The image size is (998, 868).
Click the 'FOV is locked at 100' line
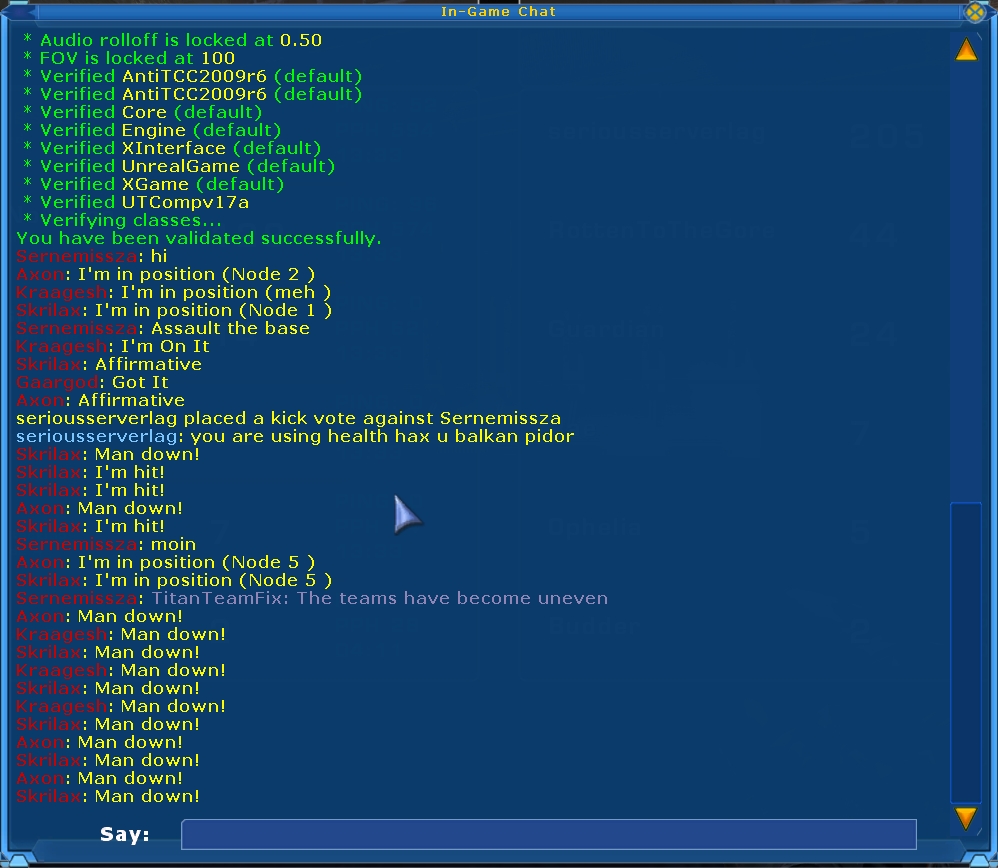pos(130,58)
